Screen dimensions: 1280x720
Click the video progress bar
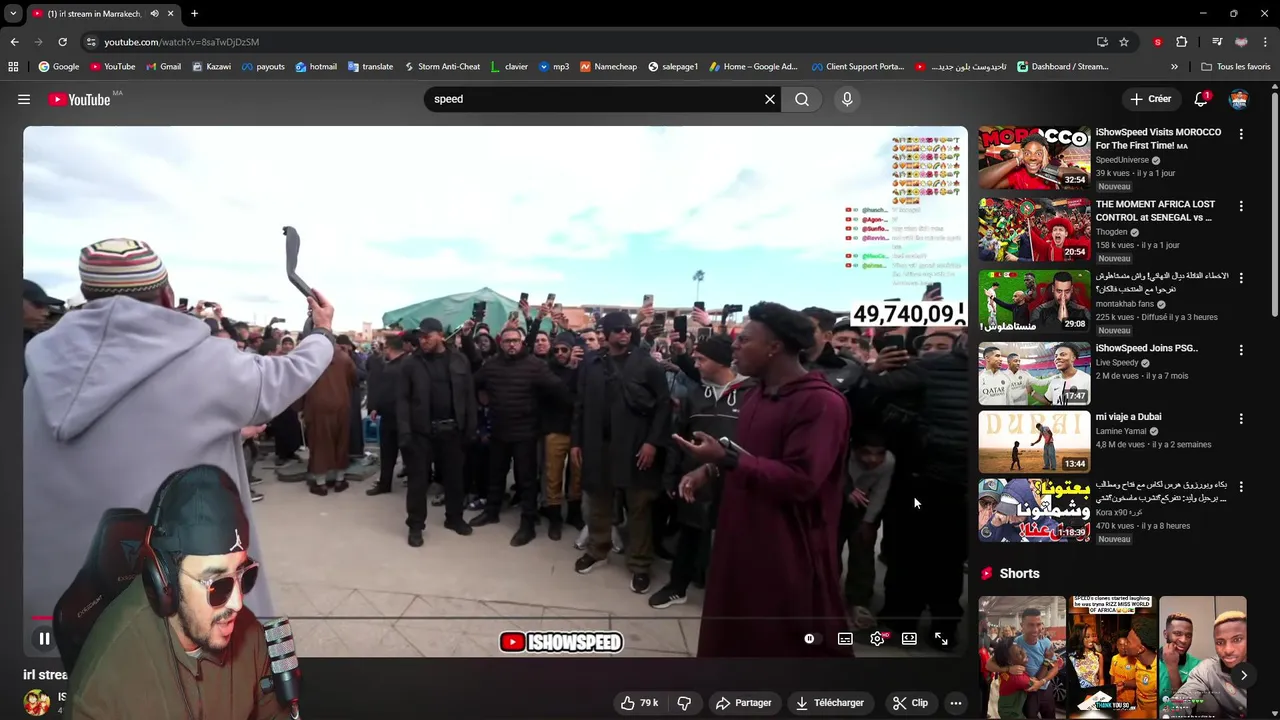pos(495,618)
